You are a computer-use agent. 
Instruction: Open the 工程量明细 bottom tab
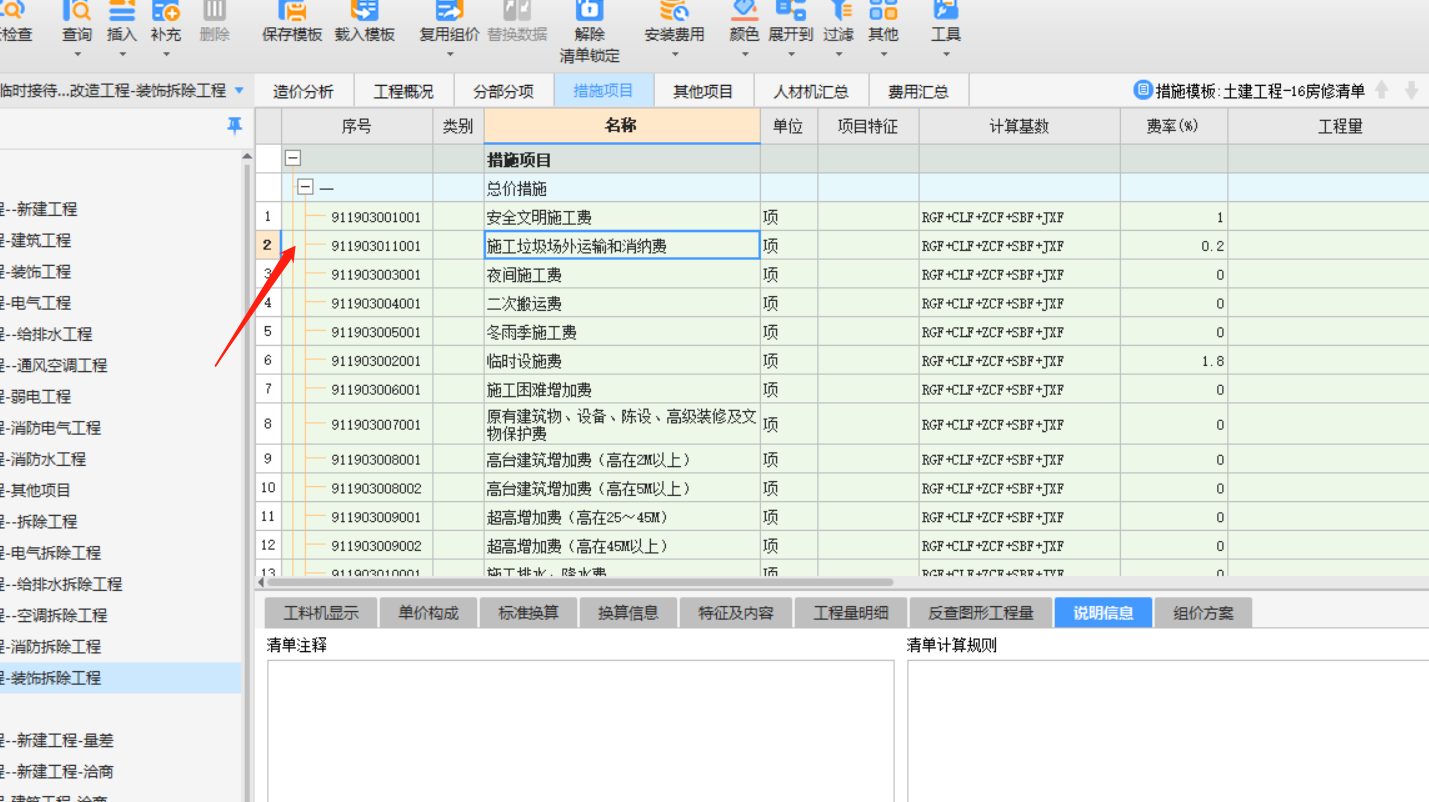click(851, 613)
